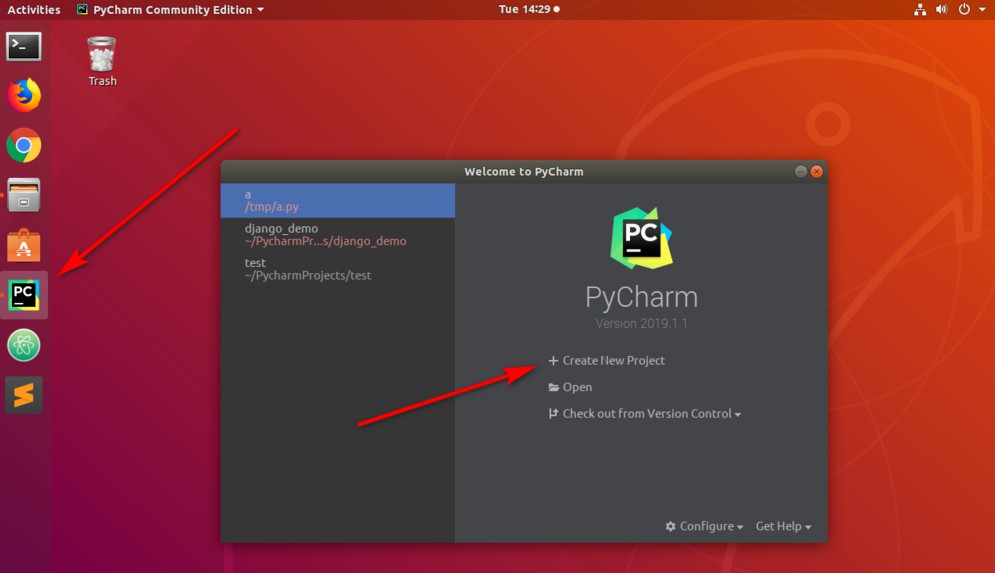
Task: Click the Open project link text
Action: [x=577, y=387]
